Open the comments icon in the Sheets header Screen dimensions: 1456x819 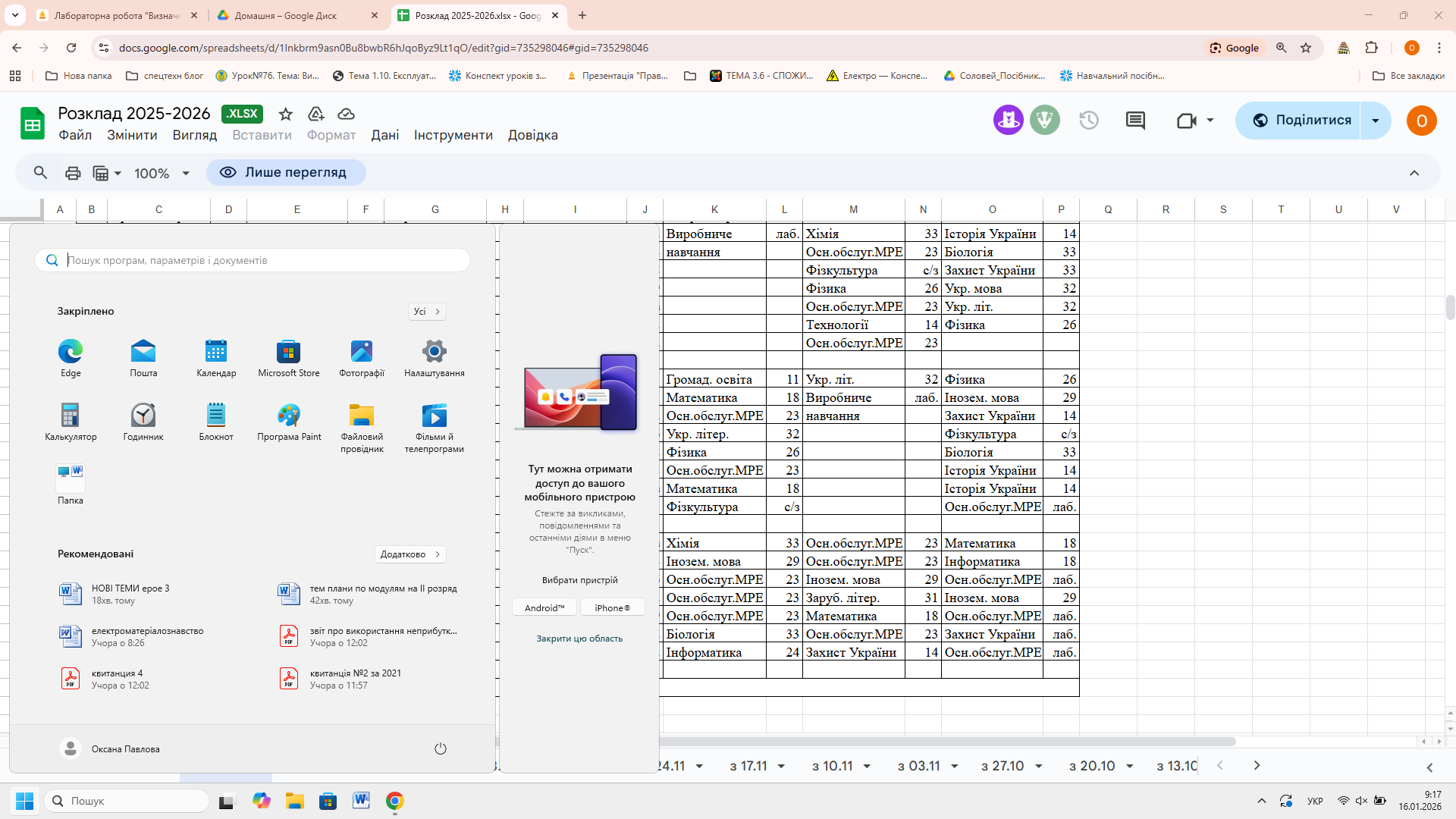coord(1135,121)
